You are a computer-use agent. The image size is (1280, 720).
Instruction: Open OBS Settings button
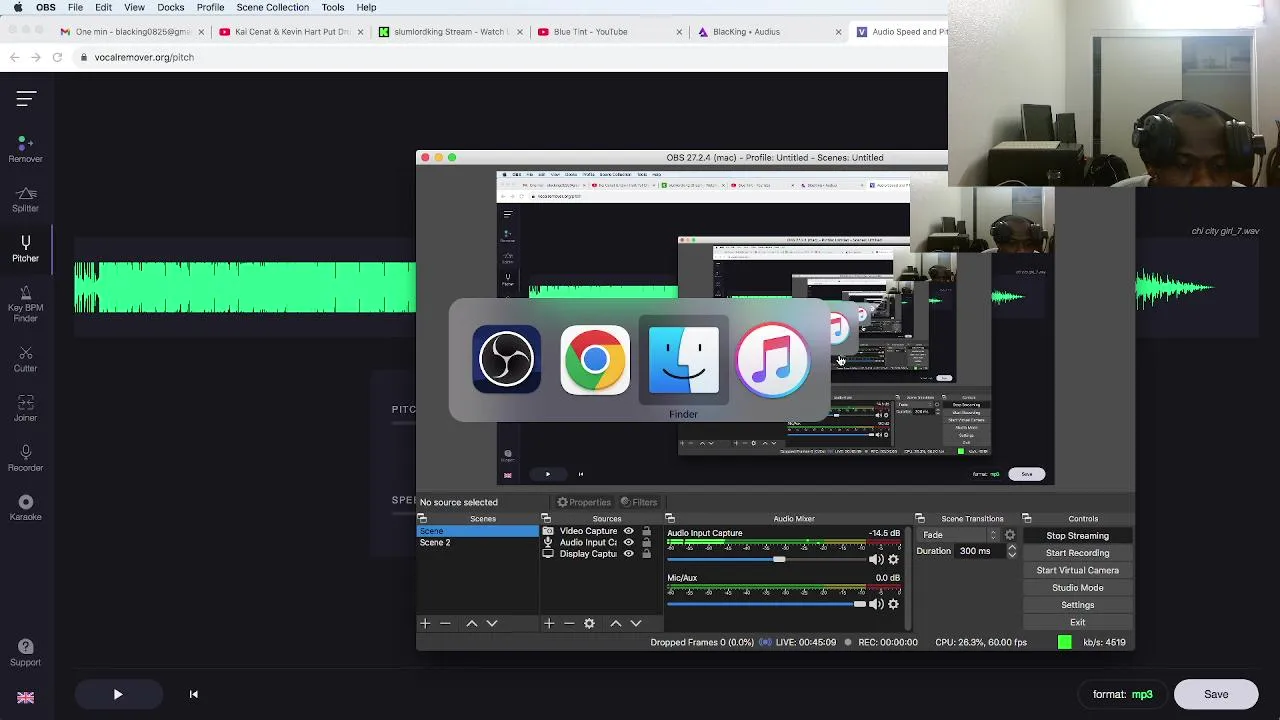pyautogui.click(x=1077, y=605)
